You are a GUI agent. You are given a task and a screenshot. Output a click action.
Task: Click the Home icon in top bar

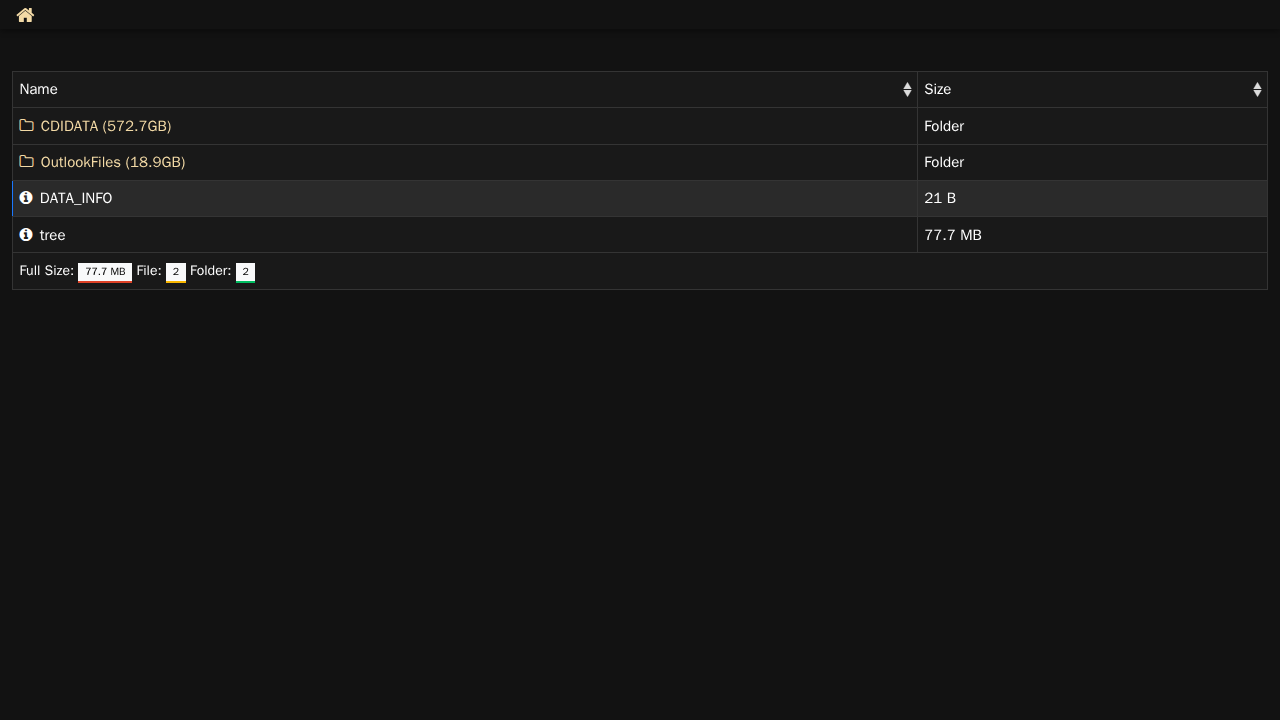pyautogui.click(x=25, y=15)
